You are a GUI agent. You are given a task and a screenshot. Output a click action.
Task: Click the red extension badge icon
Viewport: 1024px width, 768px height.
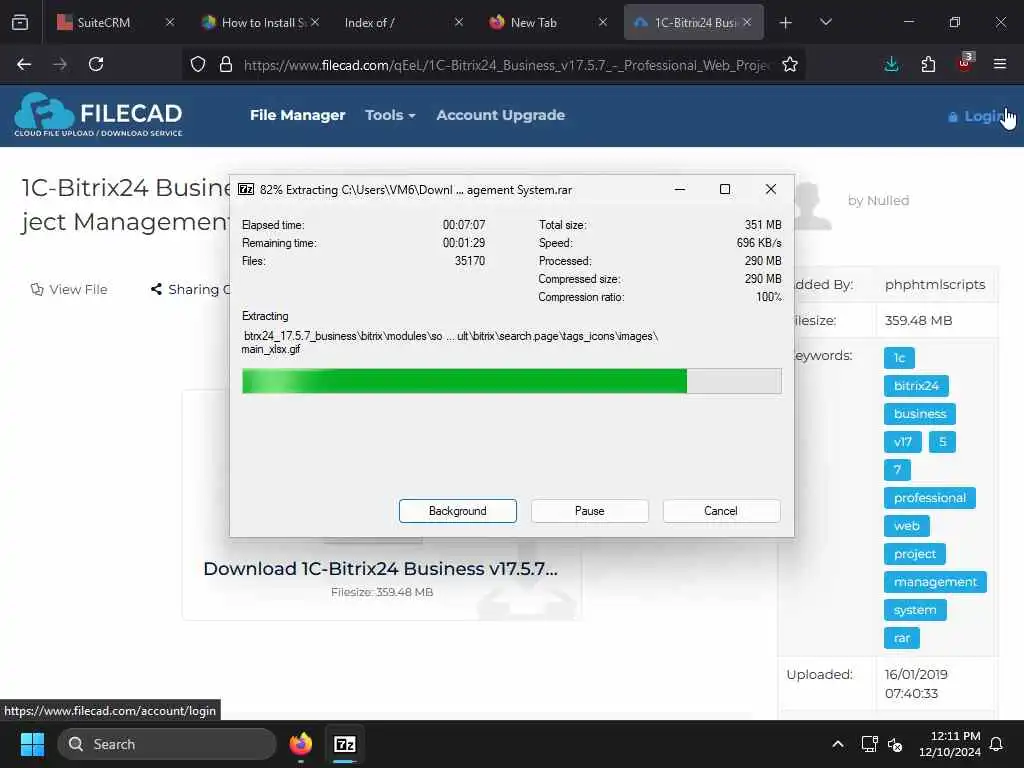click(965, 63)
